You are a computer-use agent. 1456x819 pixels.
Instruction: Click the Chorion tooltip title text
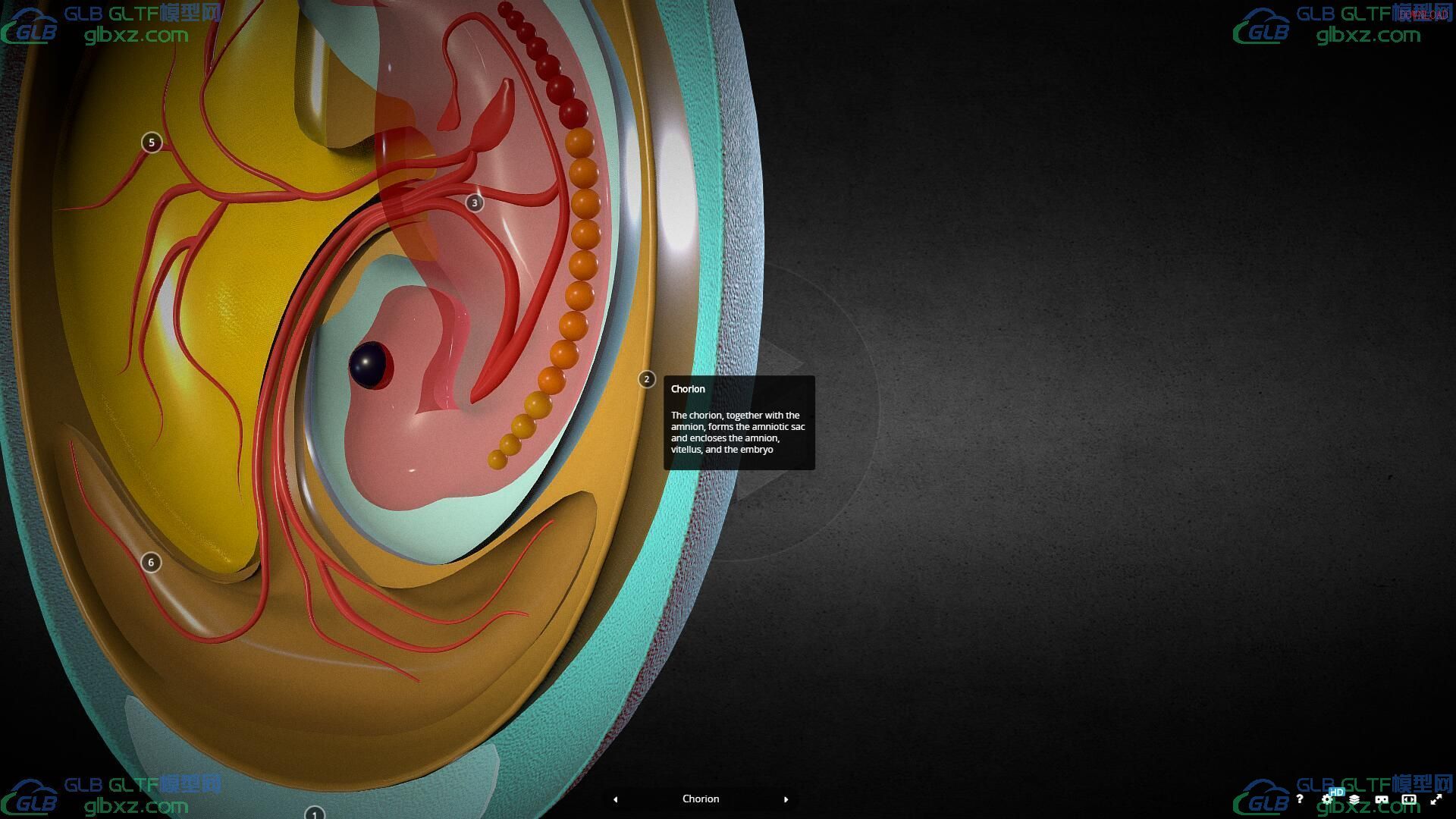click(688, 389)
